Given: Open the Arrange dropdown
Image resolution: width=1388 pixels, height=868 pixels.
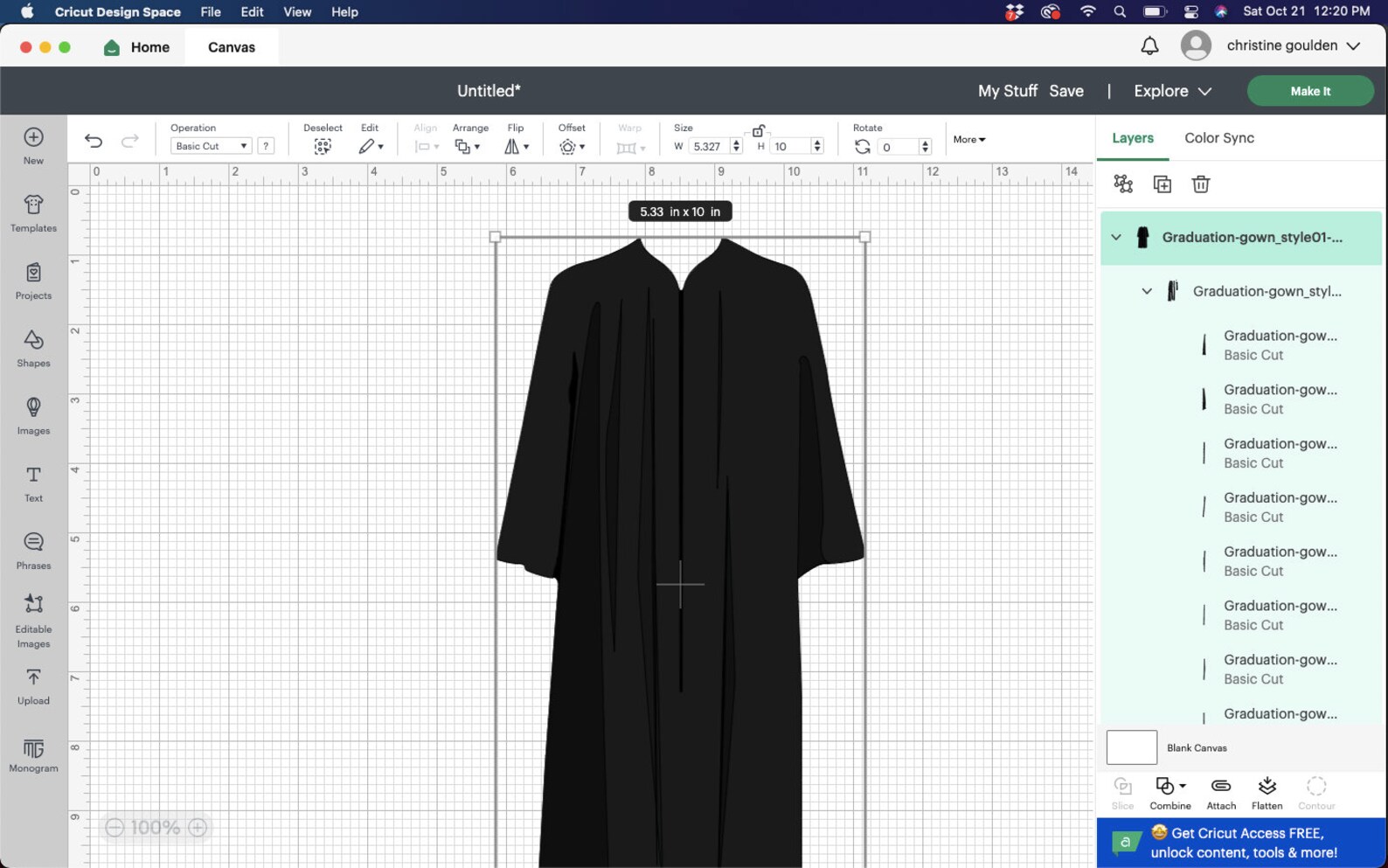Looking at the screenshot, I should (467, 146).
